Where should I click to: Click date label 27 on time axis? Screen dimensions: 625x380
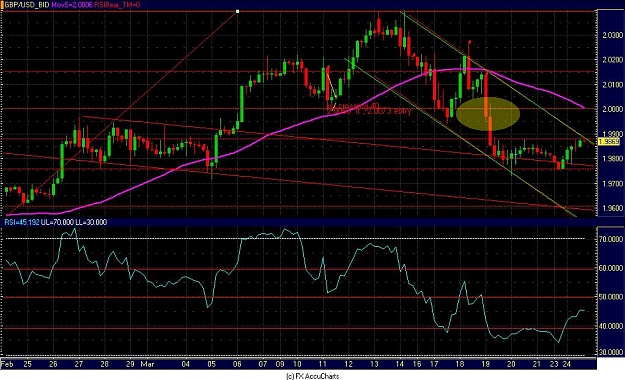pos(79,364)
